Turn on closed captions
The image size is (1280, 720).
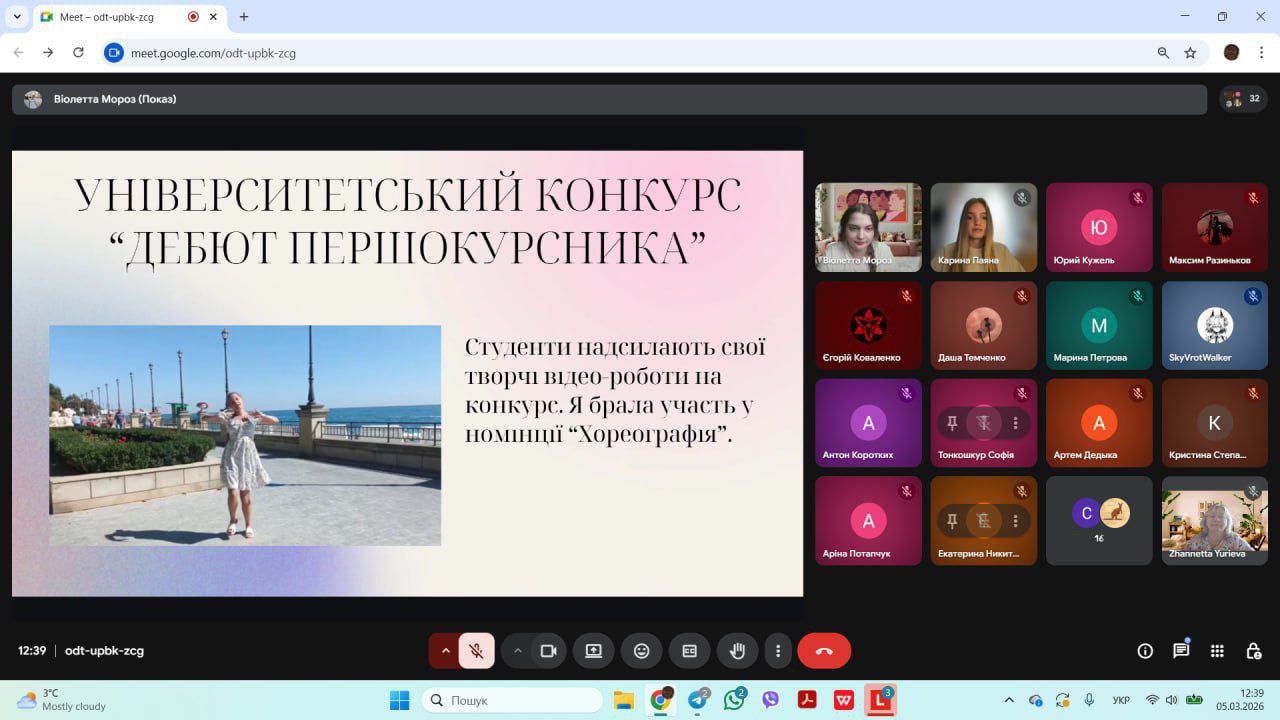click(x=689, y=651)
